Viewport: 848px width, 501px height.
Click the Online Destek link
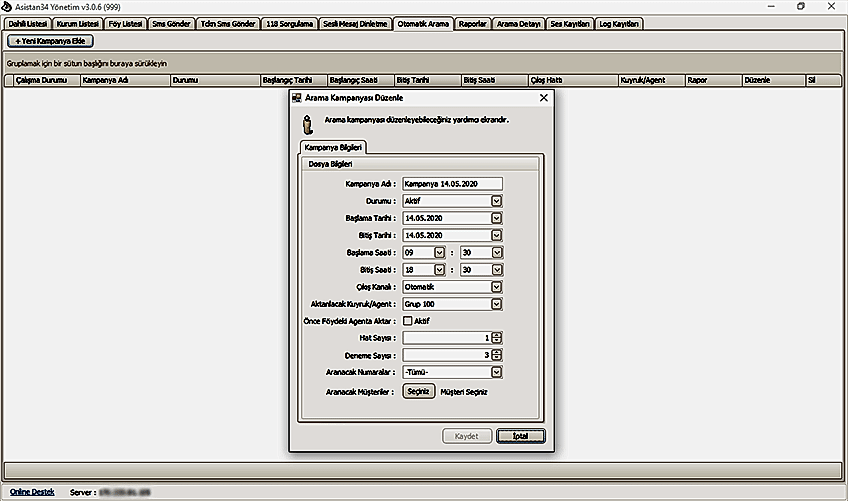pyautogui.click(x=32, y=492)
